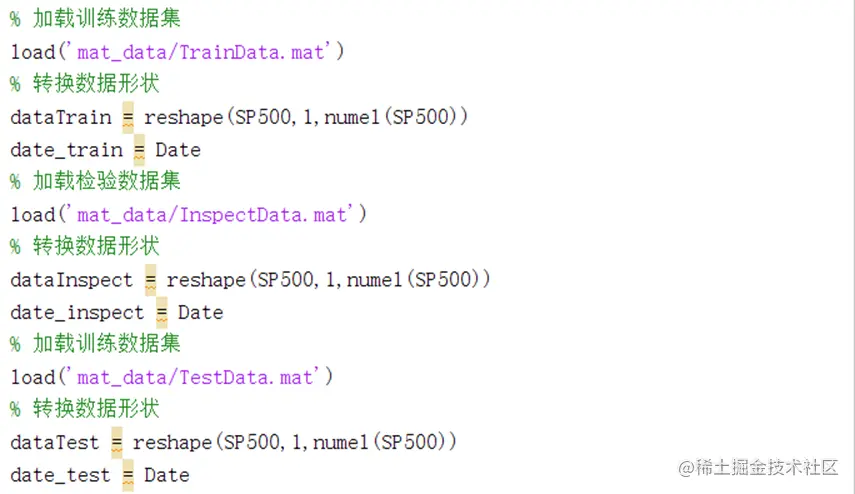Screen dimensions: 855x494
Task: Click the highlighted equals sign after dataInspect
Action: pos(150,281)
